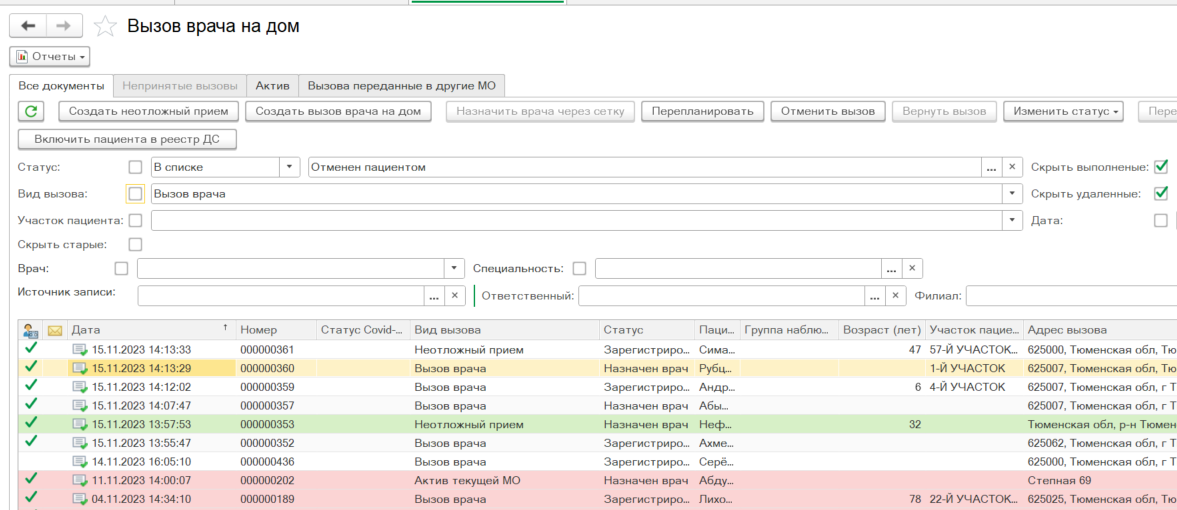Add page to favorites with star icon

tap(103, 27)
